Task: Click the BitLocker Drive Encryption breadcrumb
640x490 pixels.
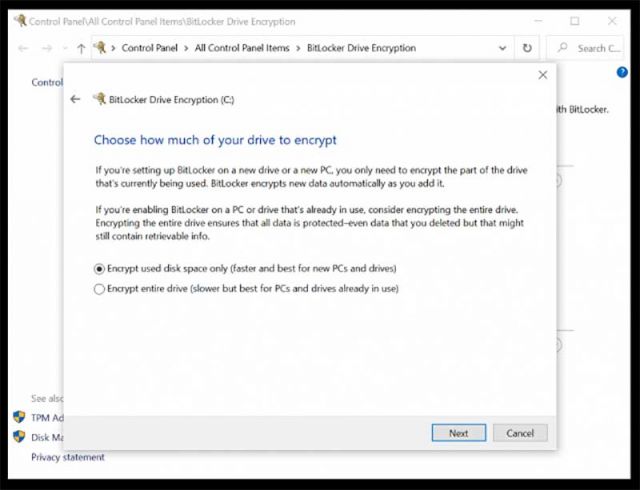Action: click(x=361, y=48)
